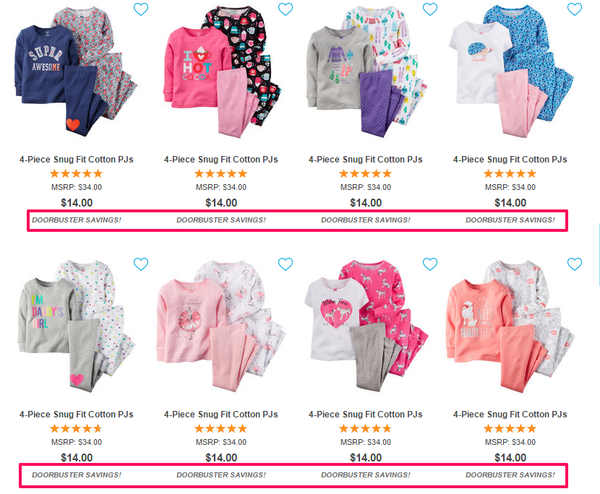
Task: Click wishlist heart on pink ballerina PJs
Action: tap(285, 264)
